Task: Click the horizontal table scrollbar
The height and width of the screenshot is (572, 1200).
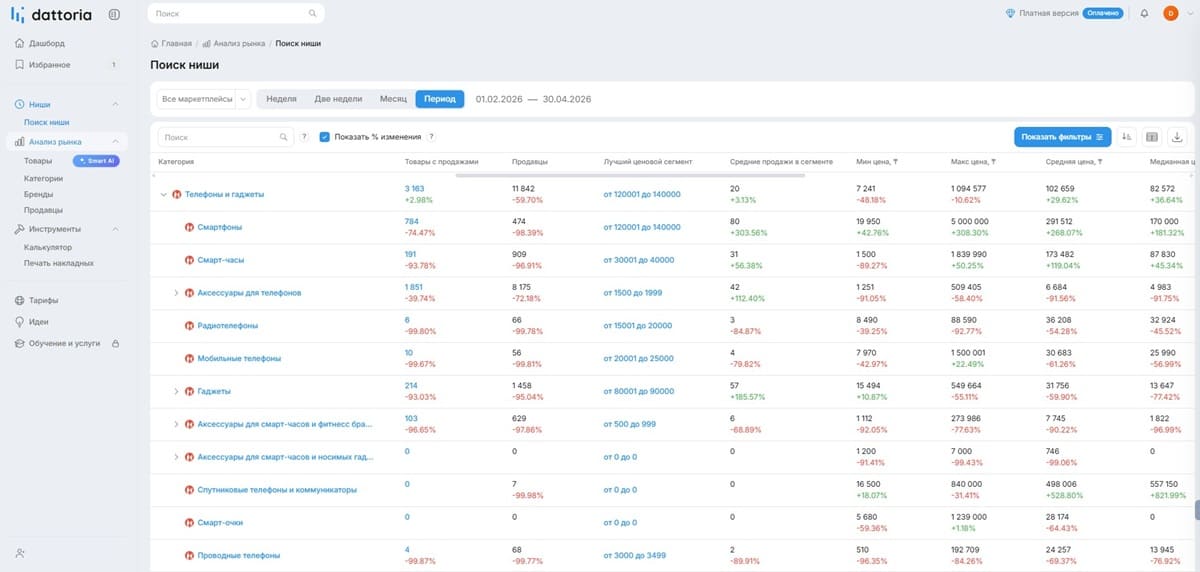Action: point(630,176)
